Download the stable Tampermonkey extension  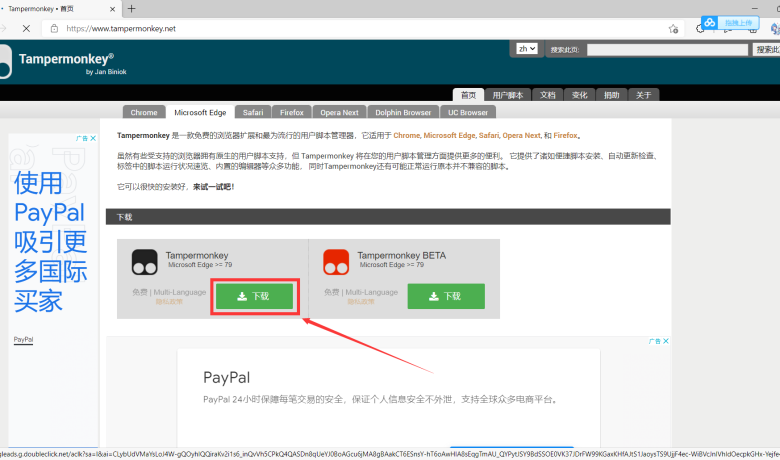click(x=254, y=296)
